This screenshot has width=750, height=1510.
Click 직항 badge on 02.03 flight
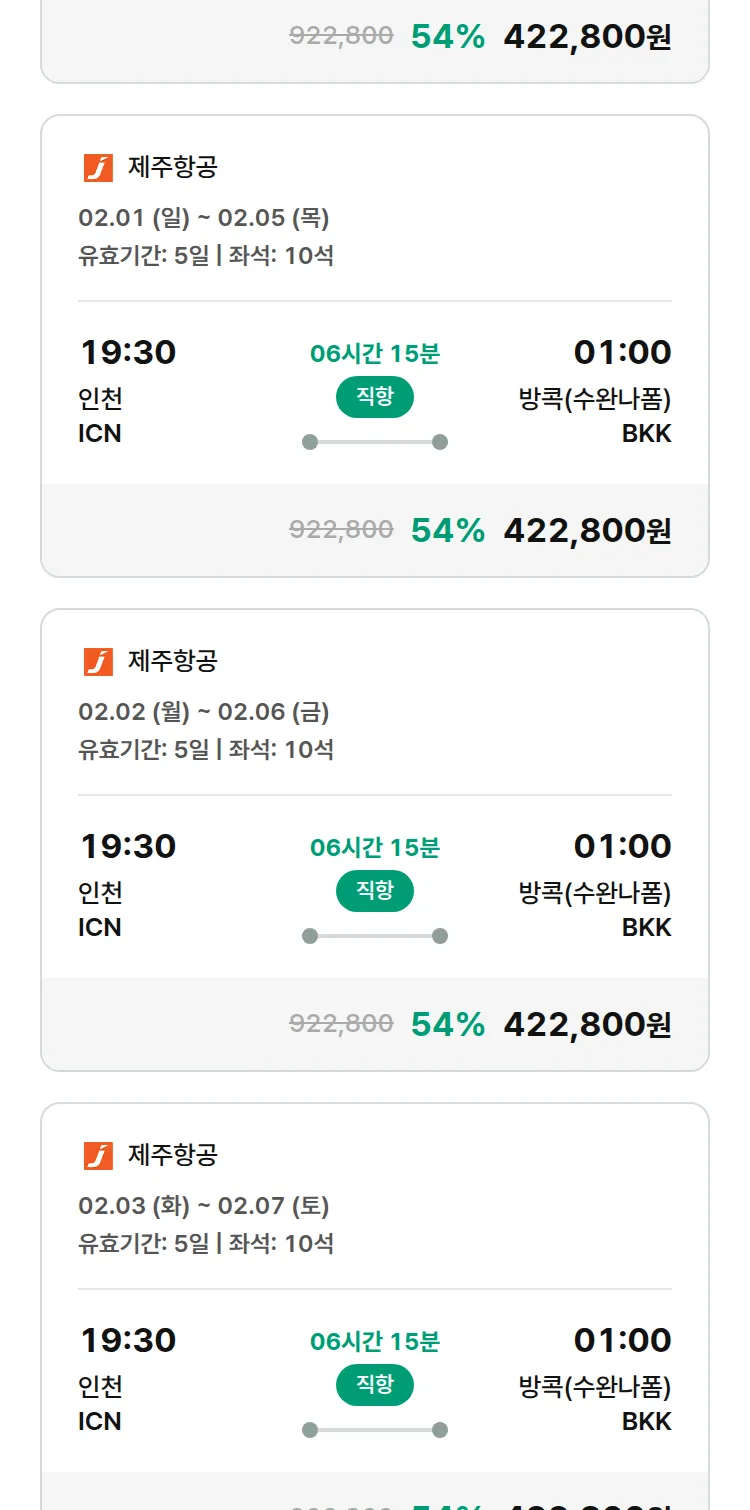375,1385
